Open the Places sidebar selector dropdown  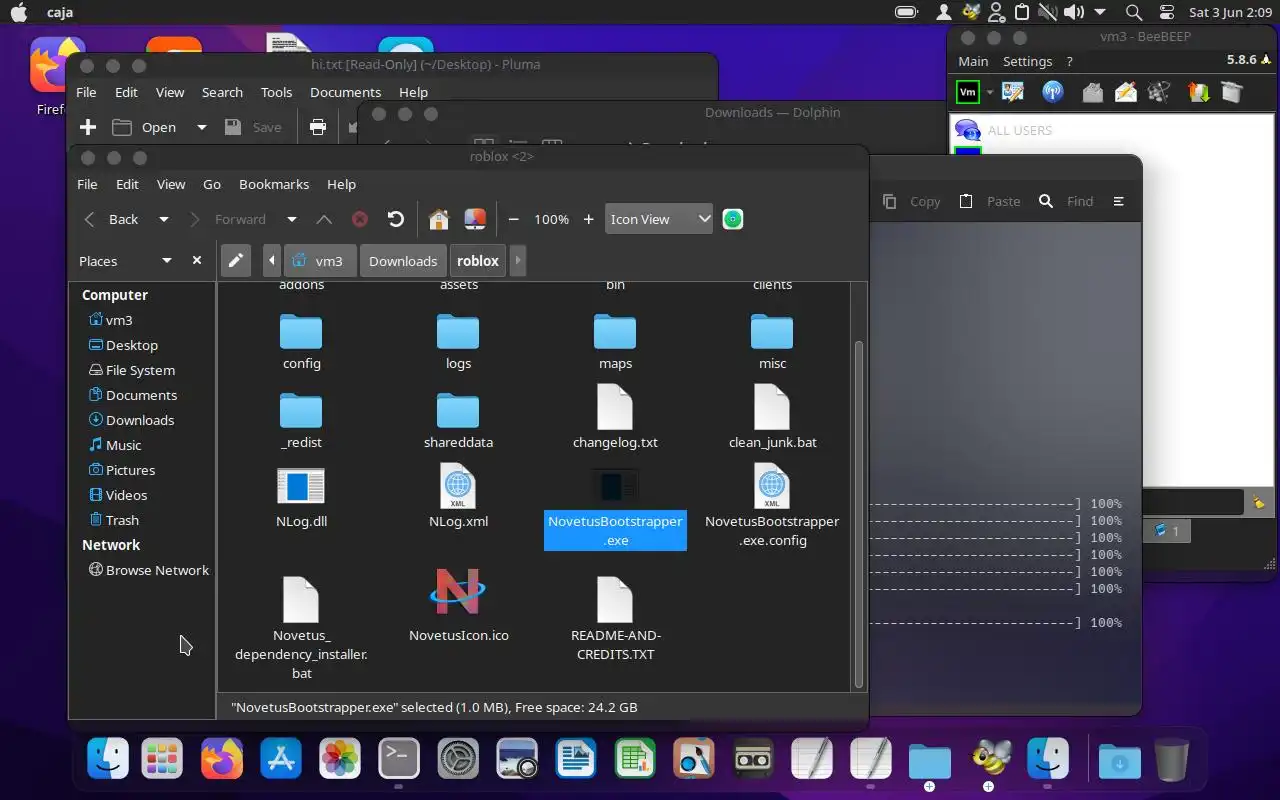(166, 261)
